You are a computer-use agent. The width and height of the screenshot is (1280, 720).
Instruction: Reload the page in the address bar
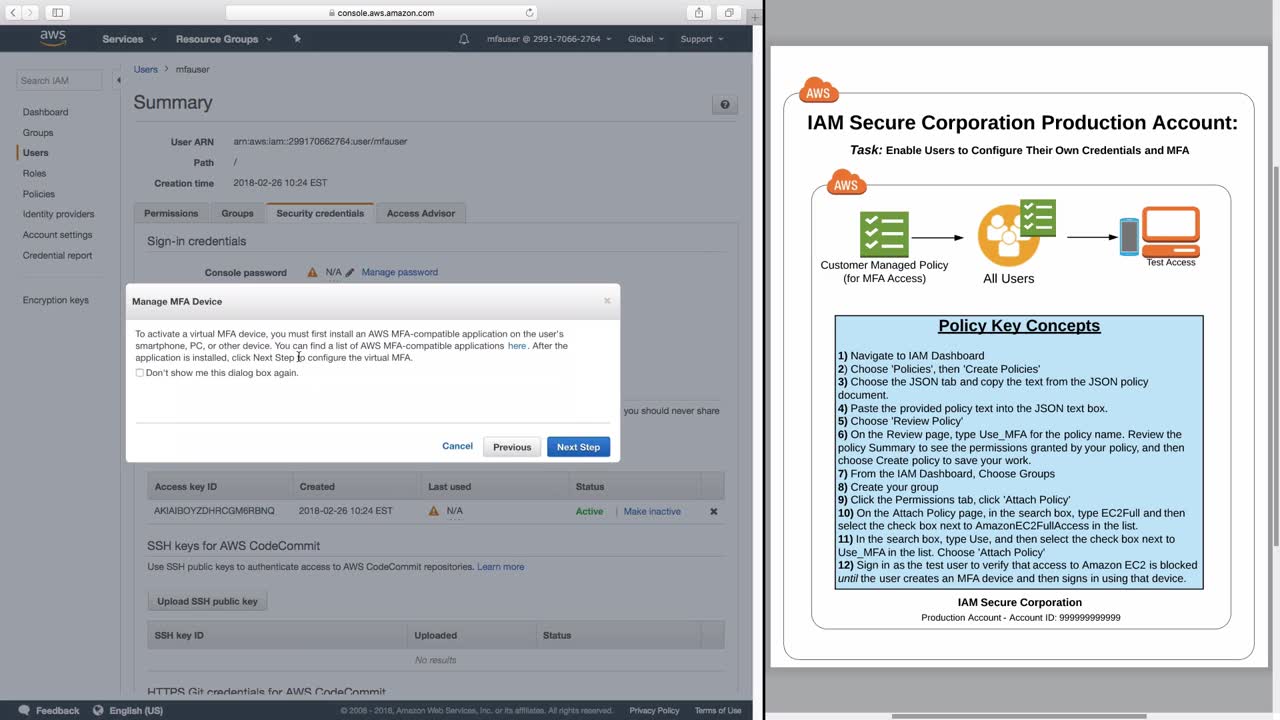point(529,13)
